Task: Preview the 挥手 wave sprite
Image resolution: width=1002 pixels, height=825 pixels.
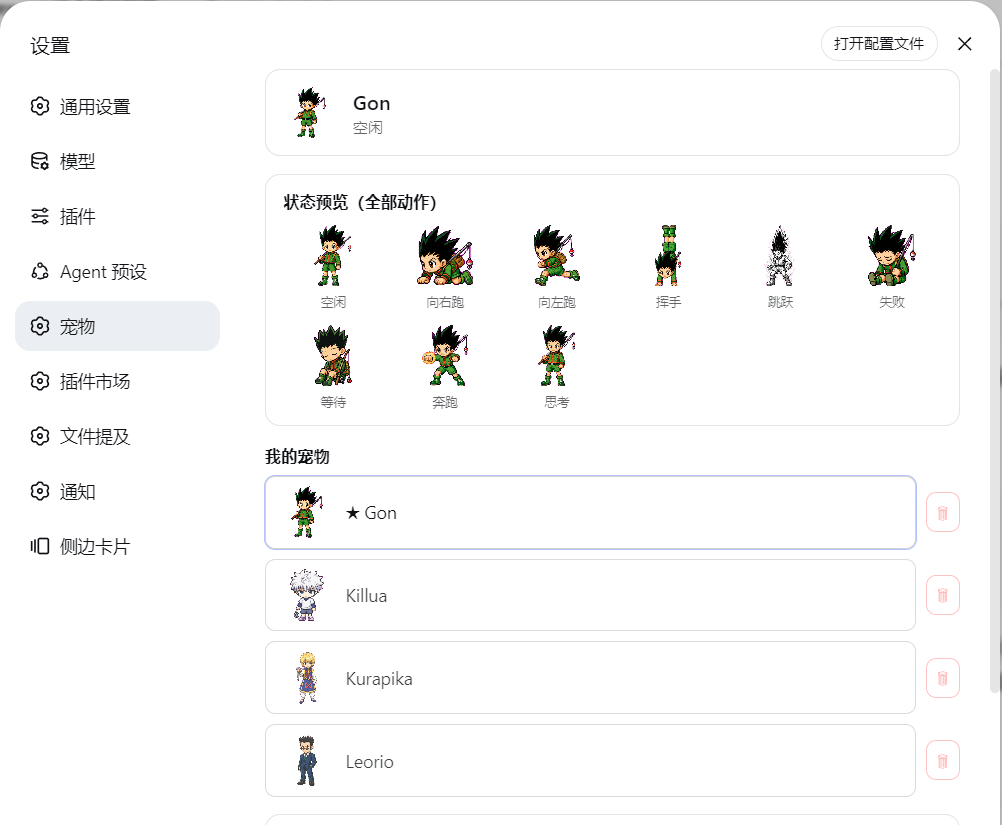Action: tap(668, 256)
